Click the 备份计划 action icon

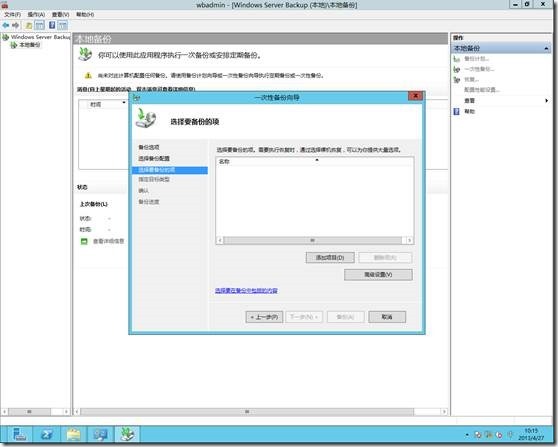[x=457, y=59]
